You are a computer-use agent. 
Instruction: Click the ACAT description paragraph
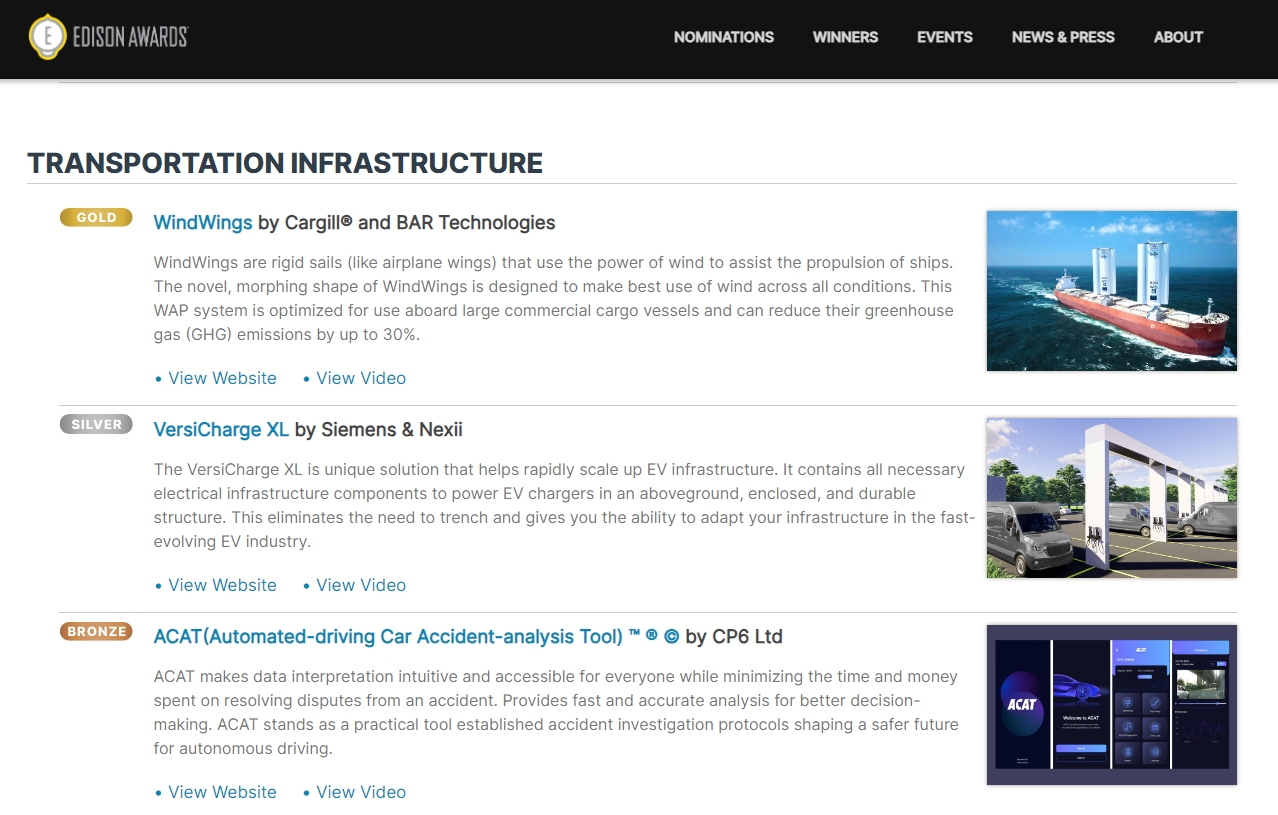[x=556, y=712]
